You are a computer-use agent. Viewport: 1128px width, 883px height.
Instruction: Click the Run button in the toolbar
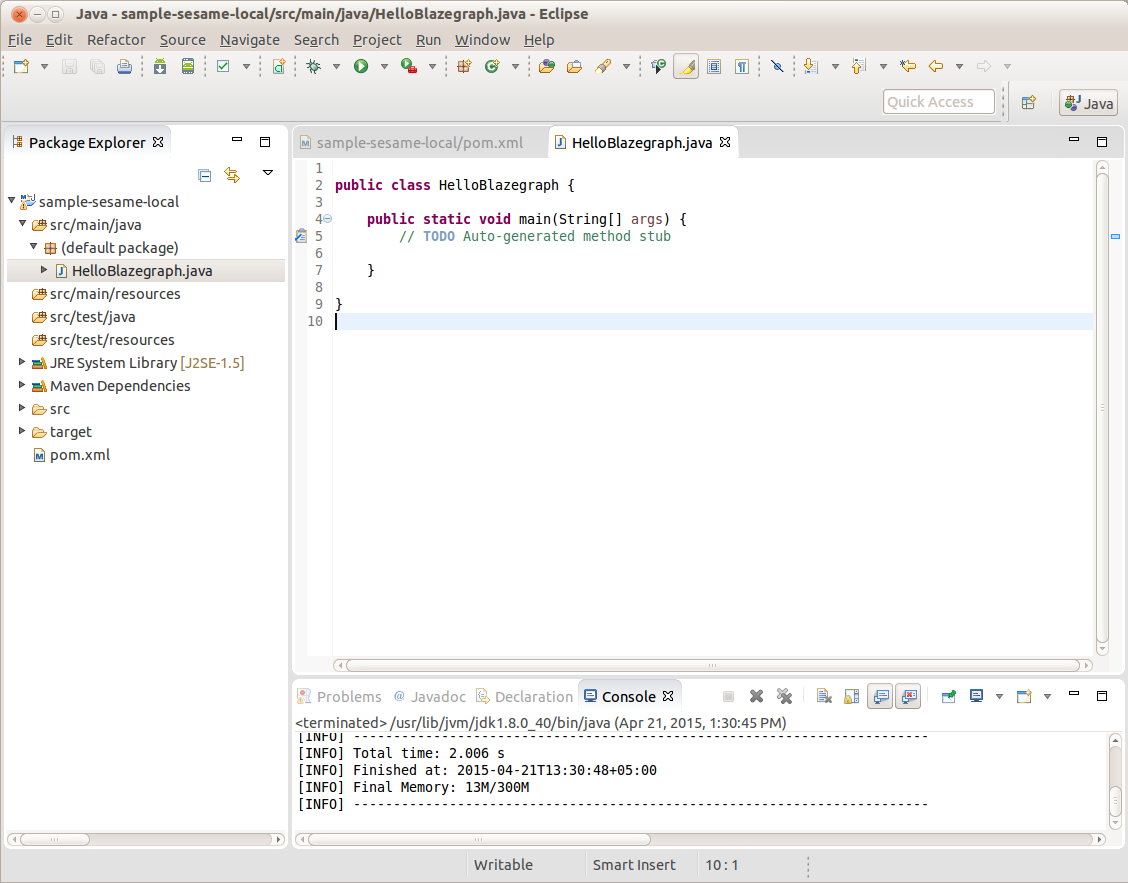[x=360, y=67]
